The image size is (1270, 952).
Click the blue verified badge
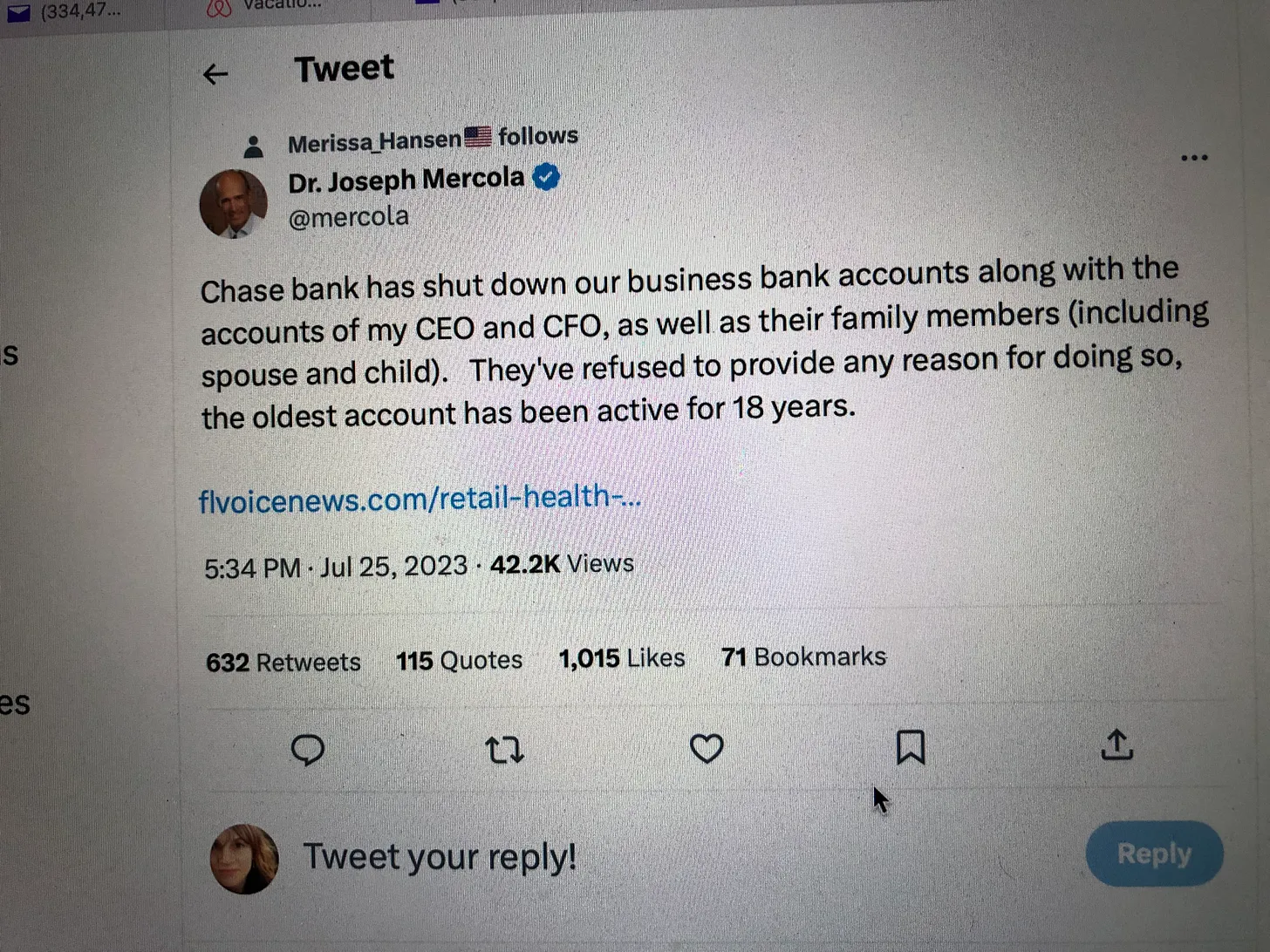[546, 177]
